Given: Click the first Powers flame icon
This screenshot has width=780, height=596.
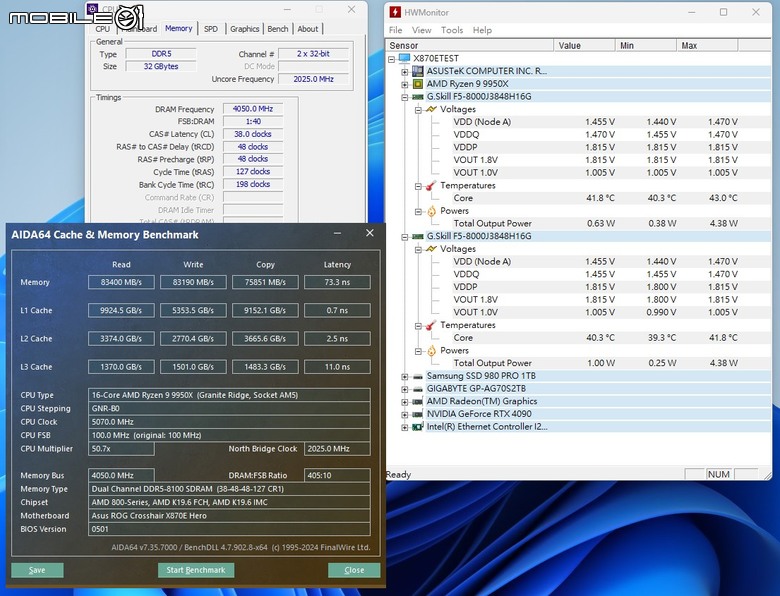Looking at the screenshot, I should point(431,211).
